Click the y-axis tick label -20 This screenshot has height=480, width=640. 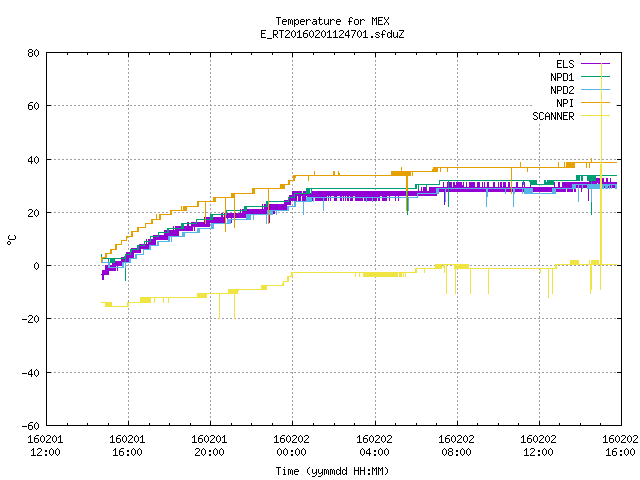(31, 319)
